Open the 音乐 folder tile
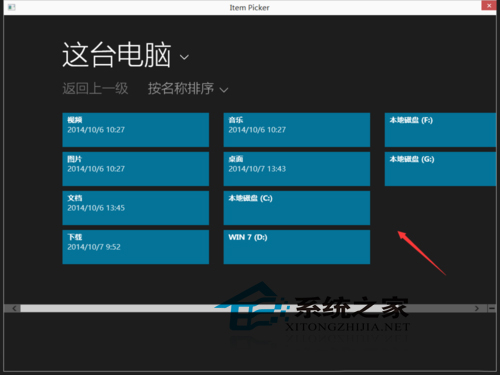Image resolution: width=500 pixels, height=375 pixels. pyautogui.click(x=297, y=130)
